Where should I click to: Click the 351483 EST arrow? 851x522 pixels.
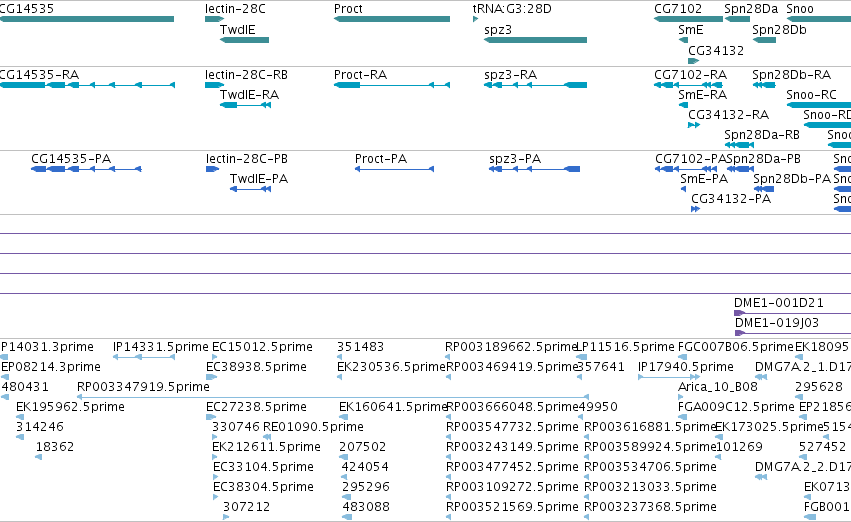click(x=340, y=357)
